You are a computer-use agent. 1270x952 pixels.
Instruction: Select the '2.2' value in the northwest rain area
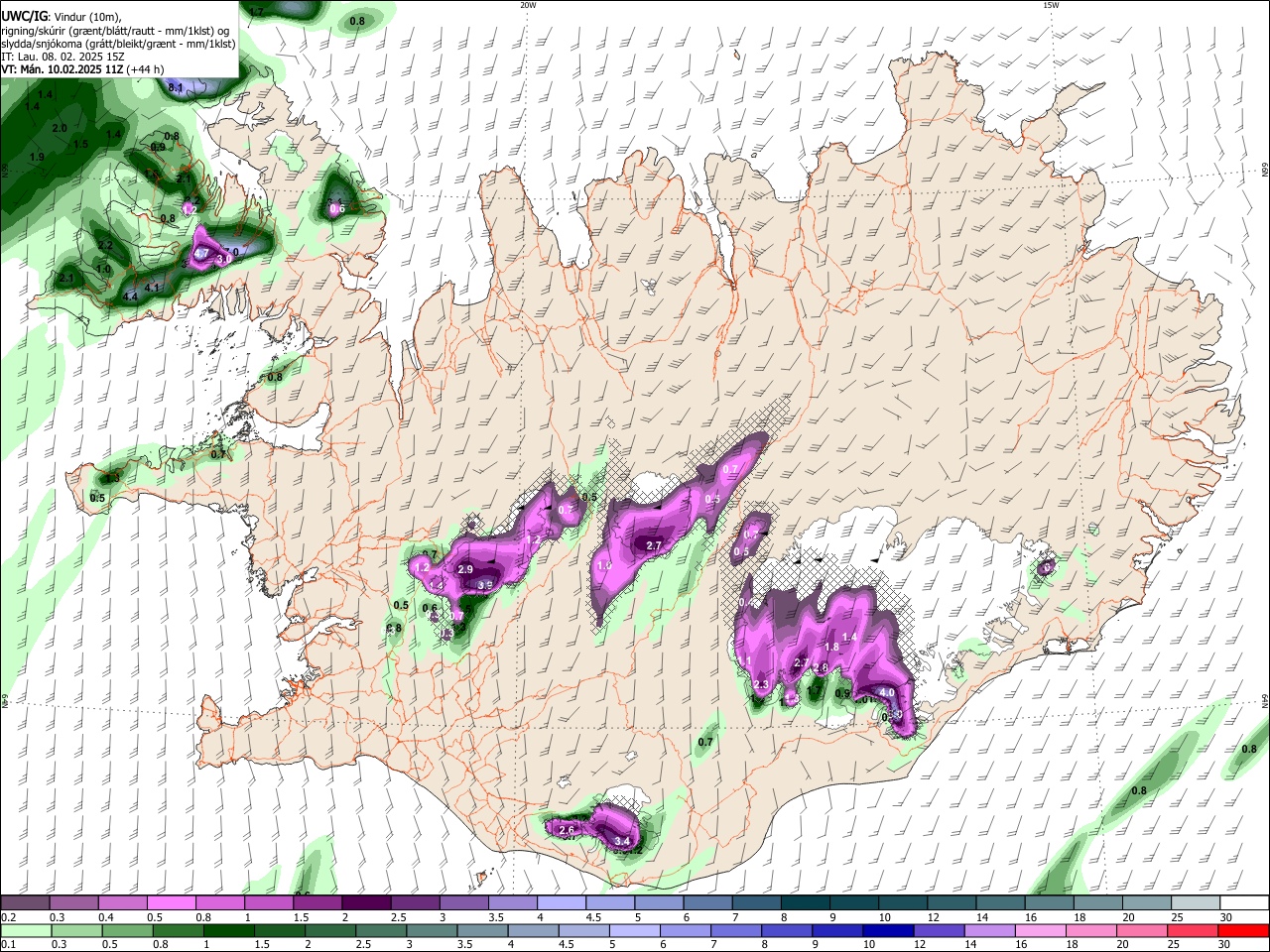[x=106, y=245]
